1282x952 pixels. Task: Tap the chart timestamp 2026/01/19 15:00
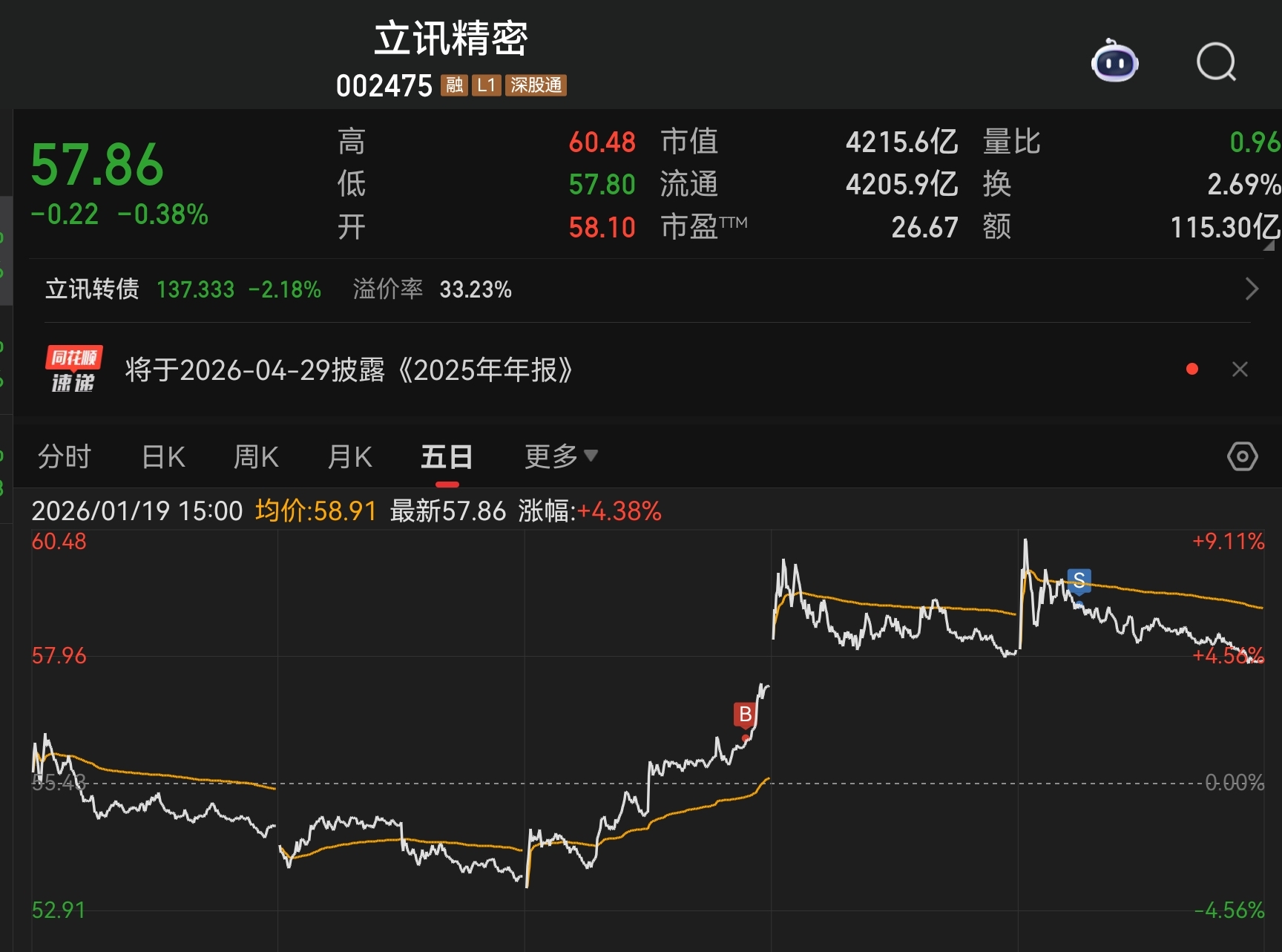pyautogui.click(x=137, y=511)
